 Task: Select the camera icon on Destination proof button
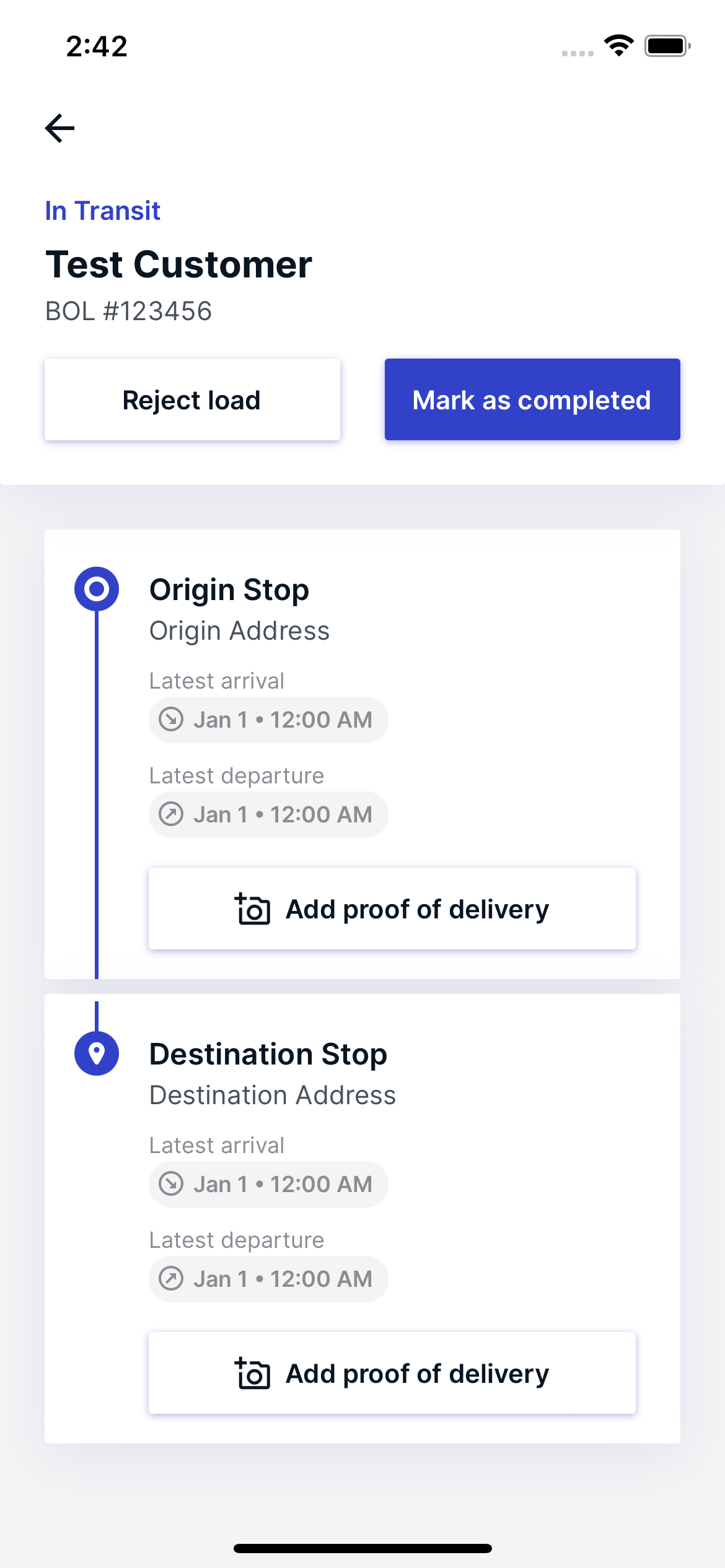tap(254, 1374)
